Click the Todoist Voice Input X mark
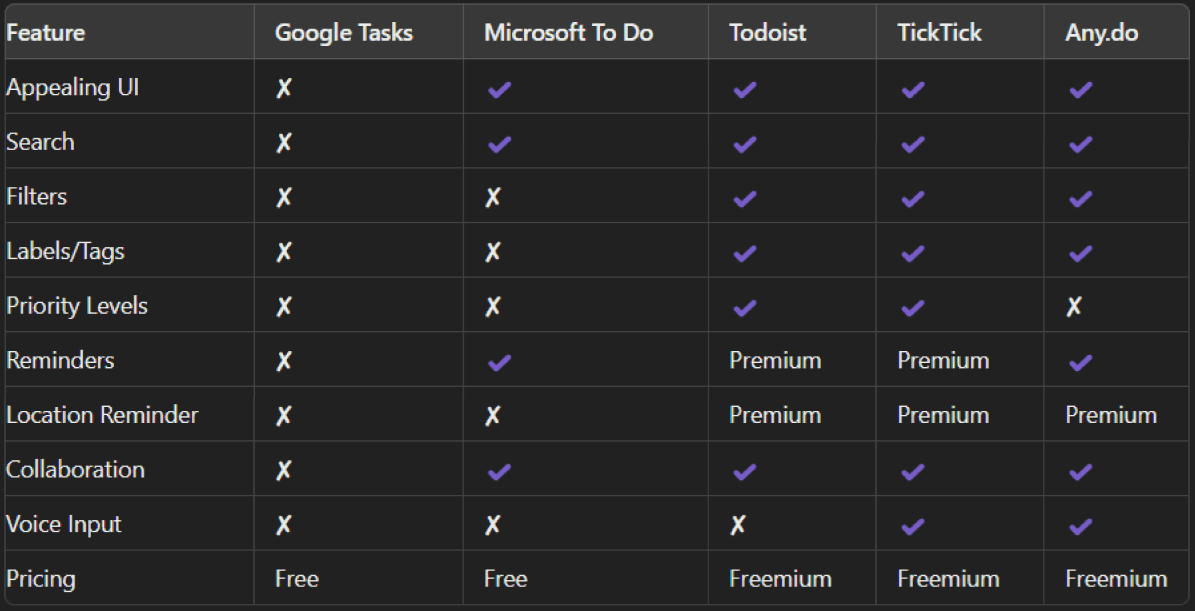This screenshot has height=611, width=1195. pos(737,525)
